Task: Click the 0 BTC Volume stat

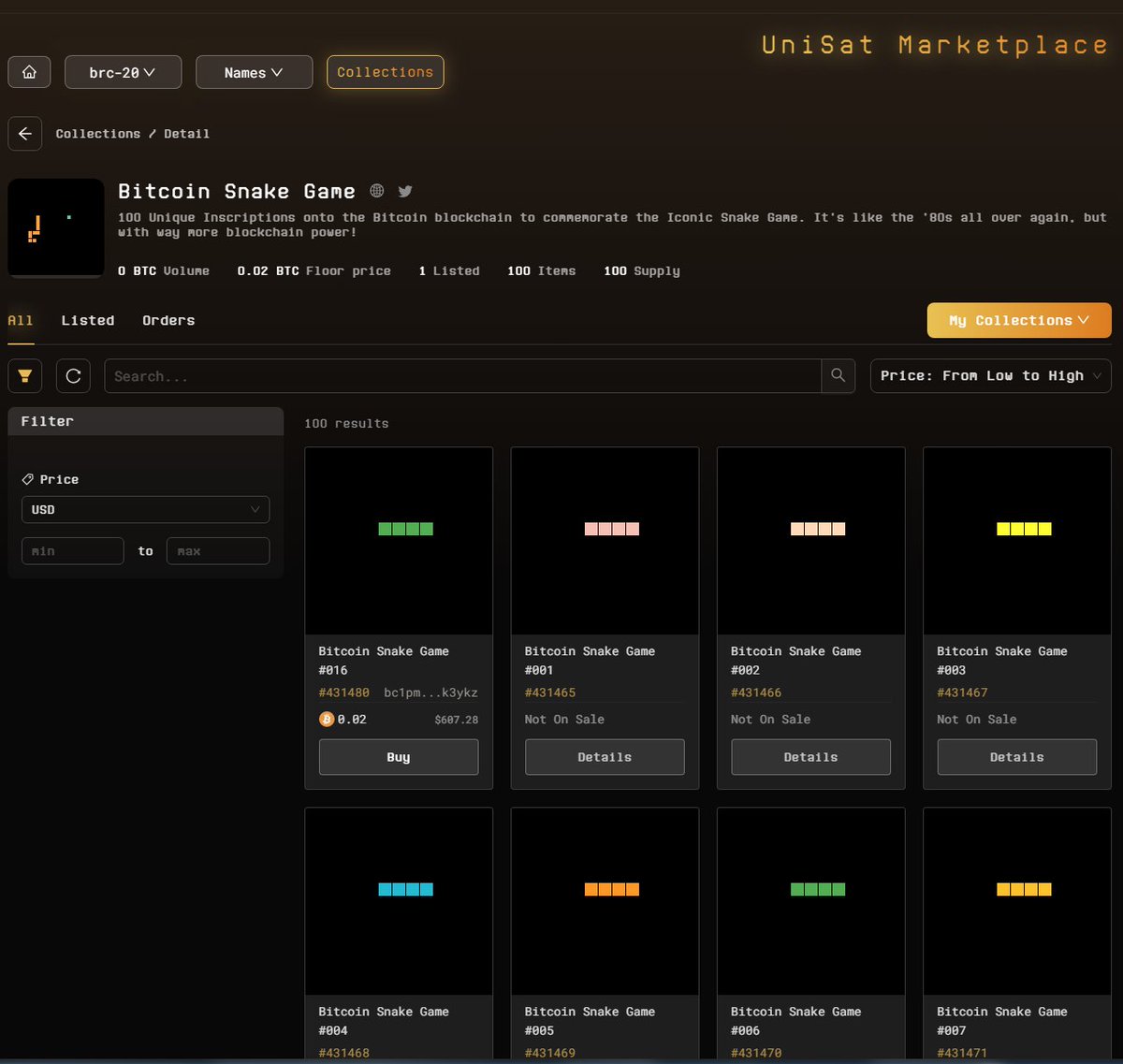Action: pos(164,270)
